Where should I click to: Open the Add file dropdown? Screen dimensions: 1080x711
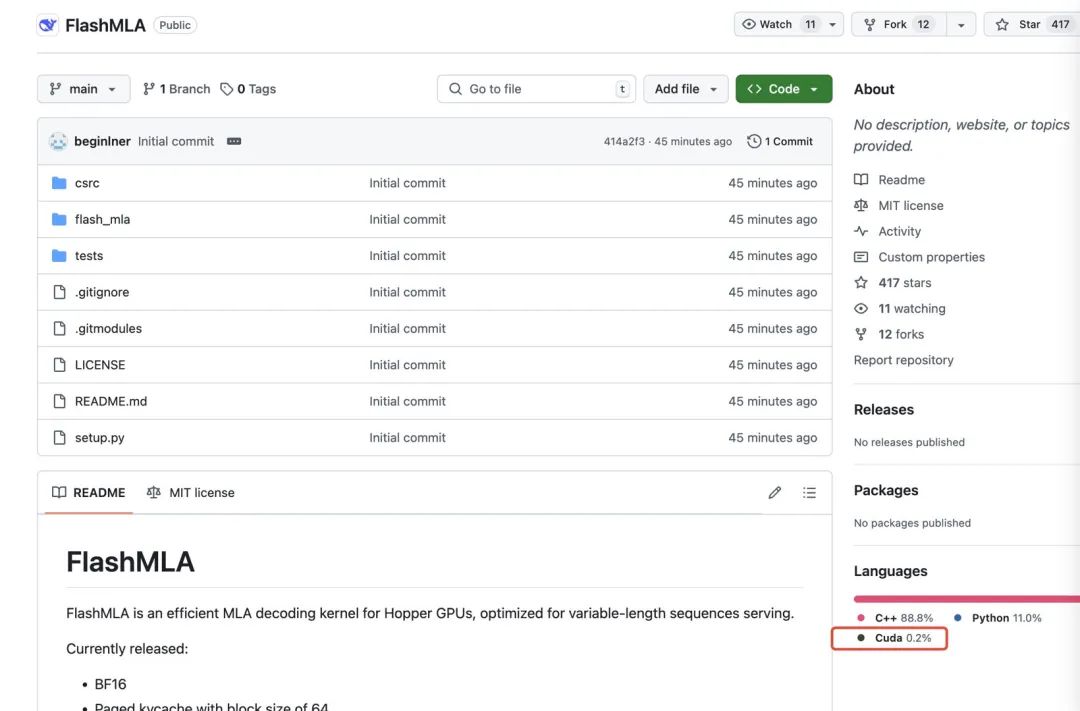click(685, 89)
